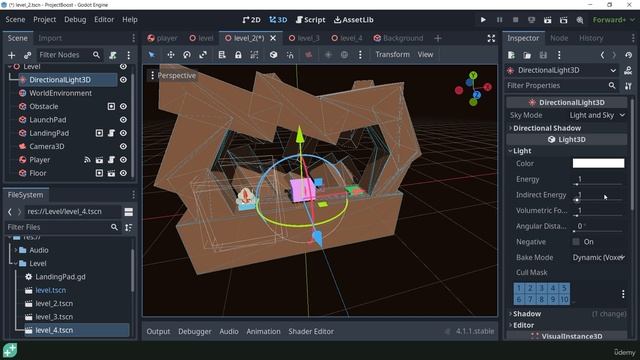Create a new resource in Inspector
This screenshot has height=360, width=640.
point(511,55)
